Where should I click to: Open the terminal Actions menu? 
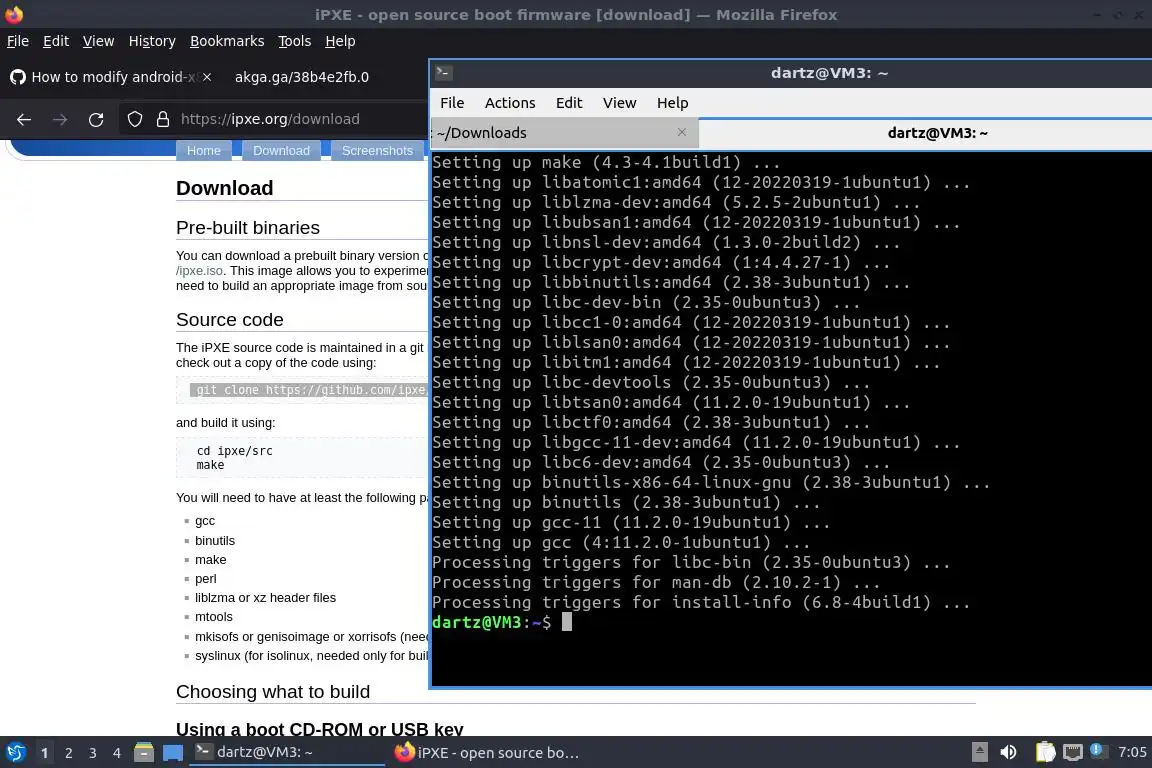(x=510, y=103)
